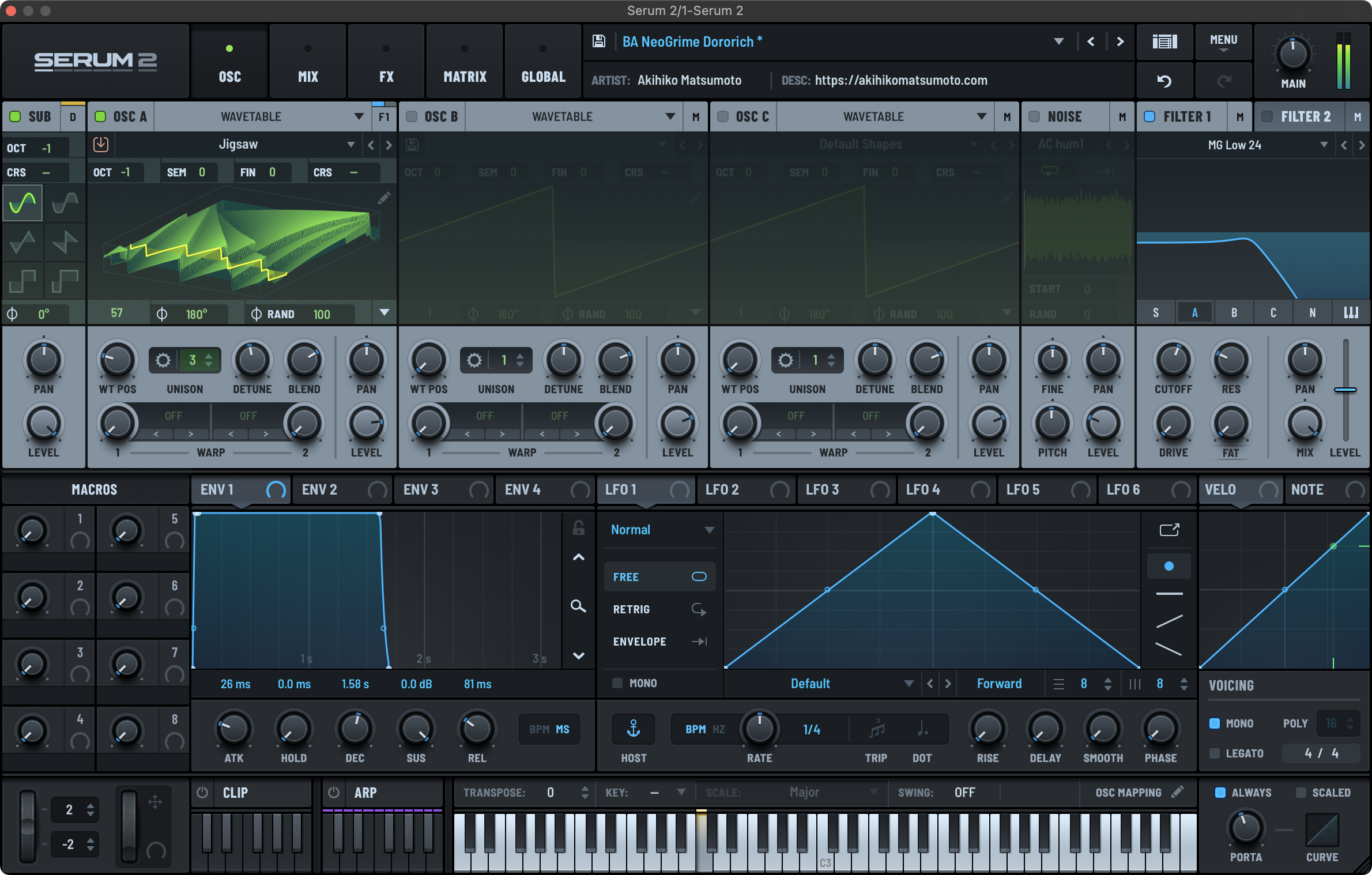This screenshot has height=875, width=1372.
Task: Route OSC B to filter button
Action: (695, 117)
